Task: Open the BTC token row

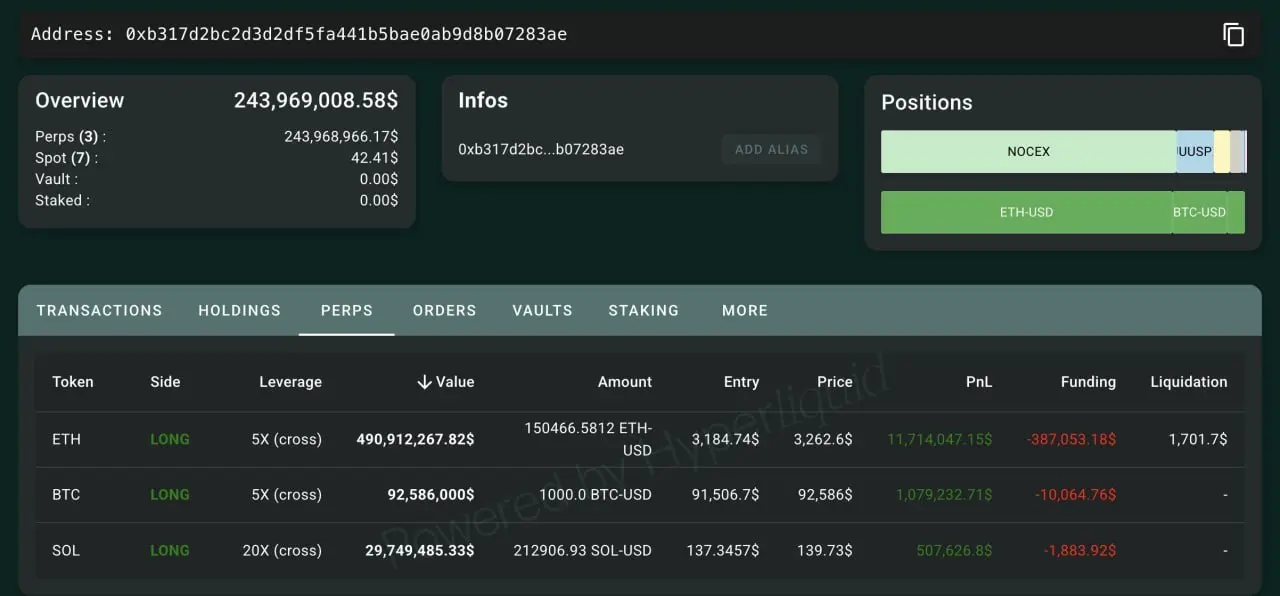Action: [x=66, y=495]
